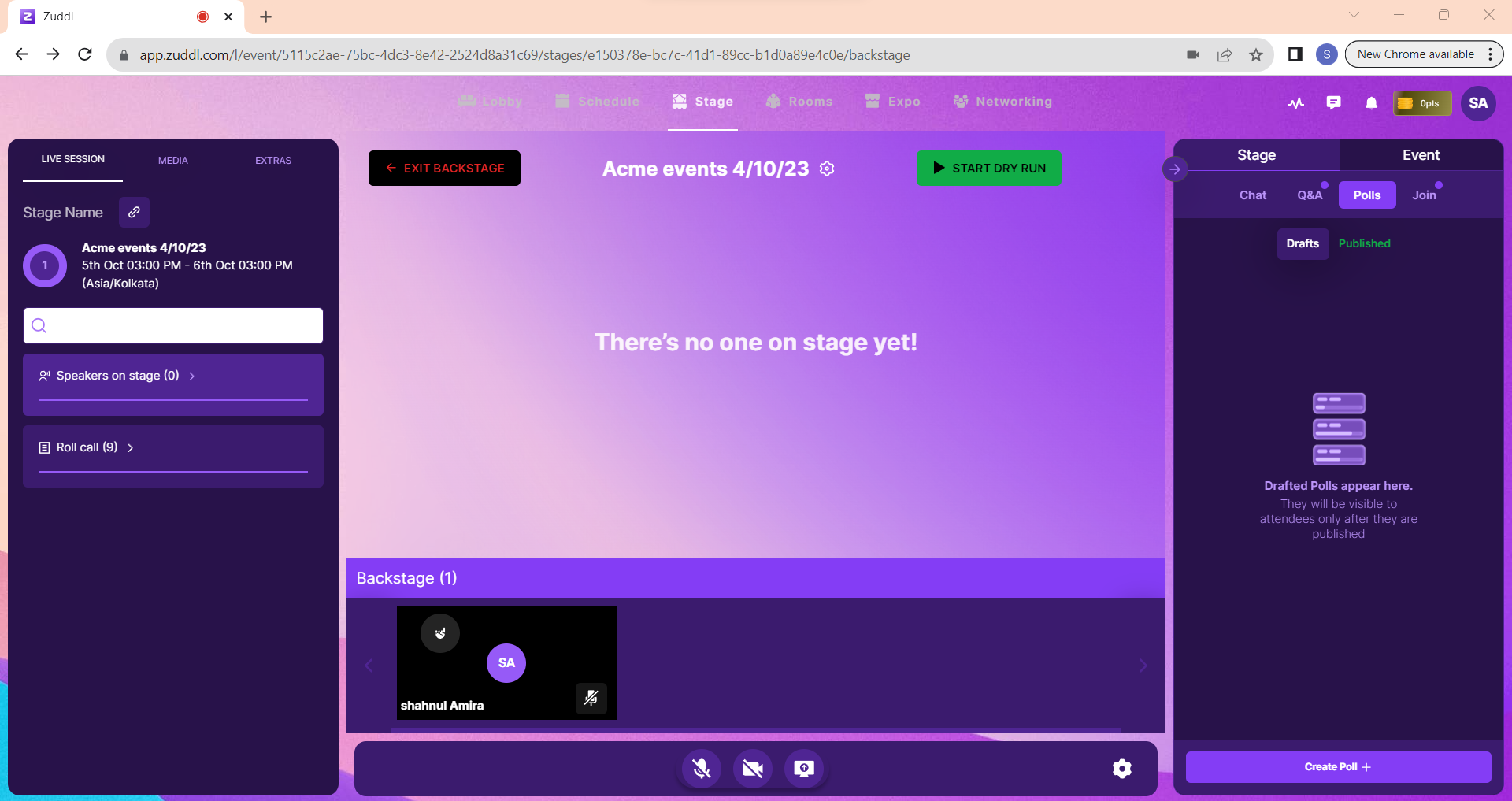Click the stage number 1 circle badge
Viewport: 1512px width, 801px height.
[45, 265]
